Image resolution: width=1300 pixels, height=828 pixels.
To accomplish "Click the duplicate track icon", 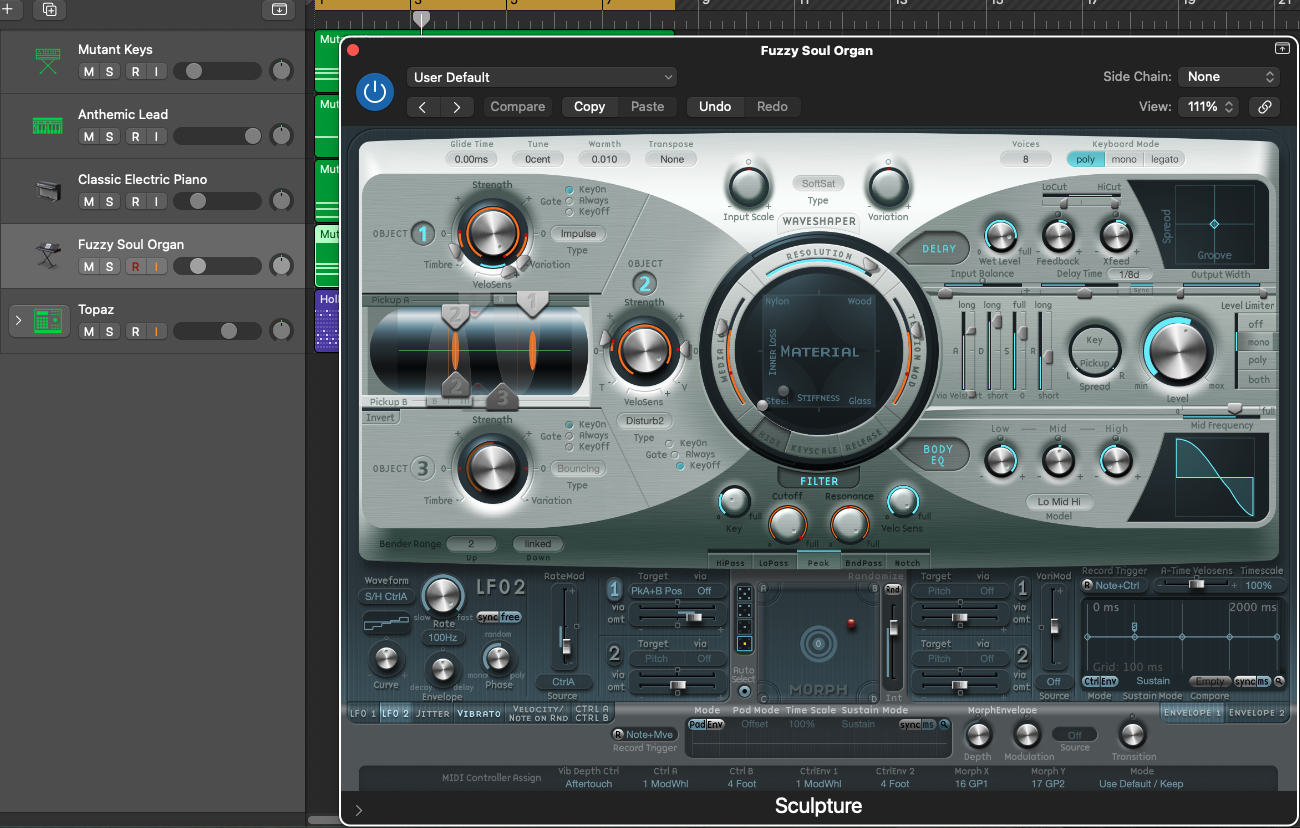I will click(x=50, y=9).
